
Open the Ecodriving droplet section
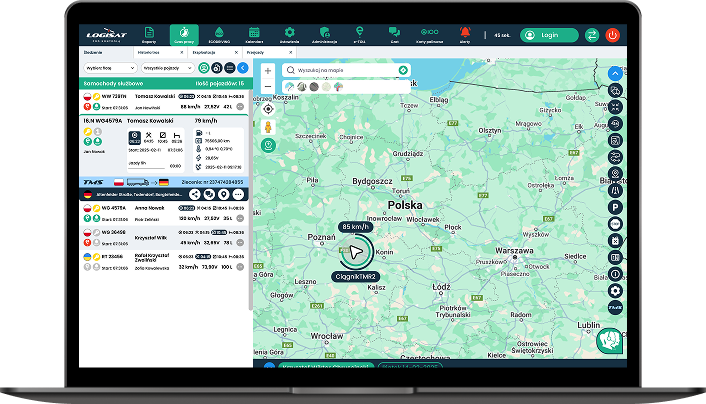(x=219, y=35)
